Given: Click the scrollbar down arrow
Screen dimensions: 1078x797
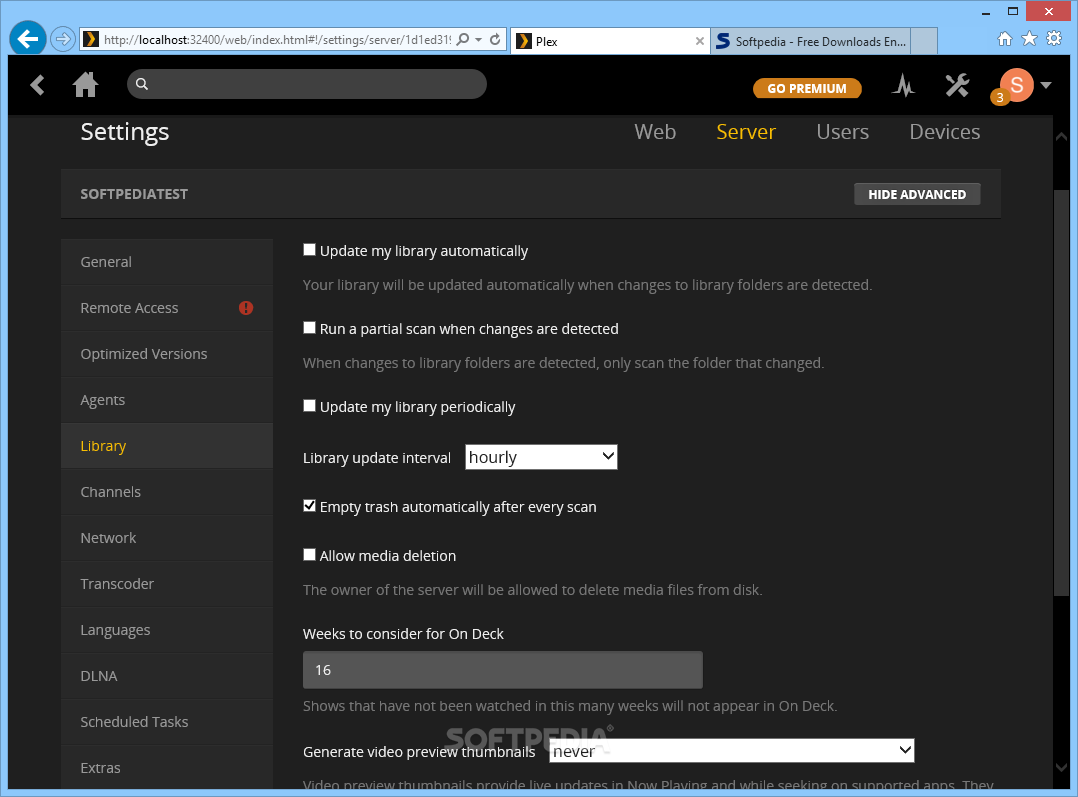Looking at the screenshot, I should click(1061, 767).
